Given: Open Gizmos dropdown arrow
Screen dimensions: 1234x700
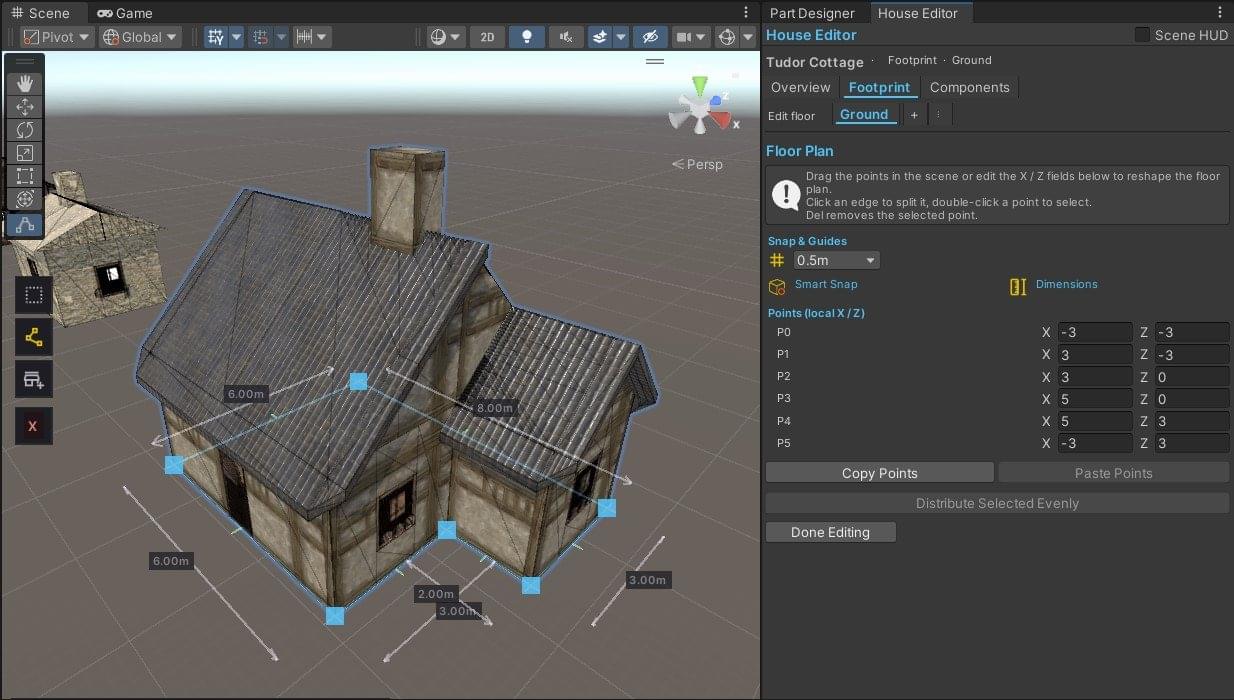Looking at the screenshot, I should (x=749, y=37).
